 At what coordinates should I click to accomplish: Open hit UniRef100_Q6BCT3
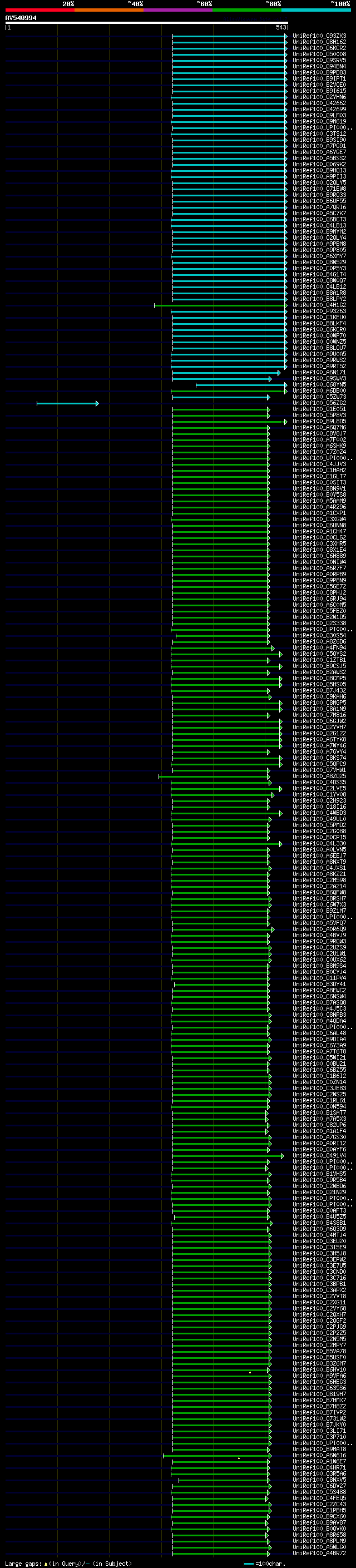click(319, 219)
